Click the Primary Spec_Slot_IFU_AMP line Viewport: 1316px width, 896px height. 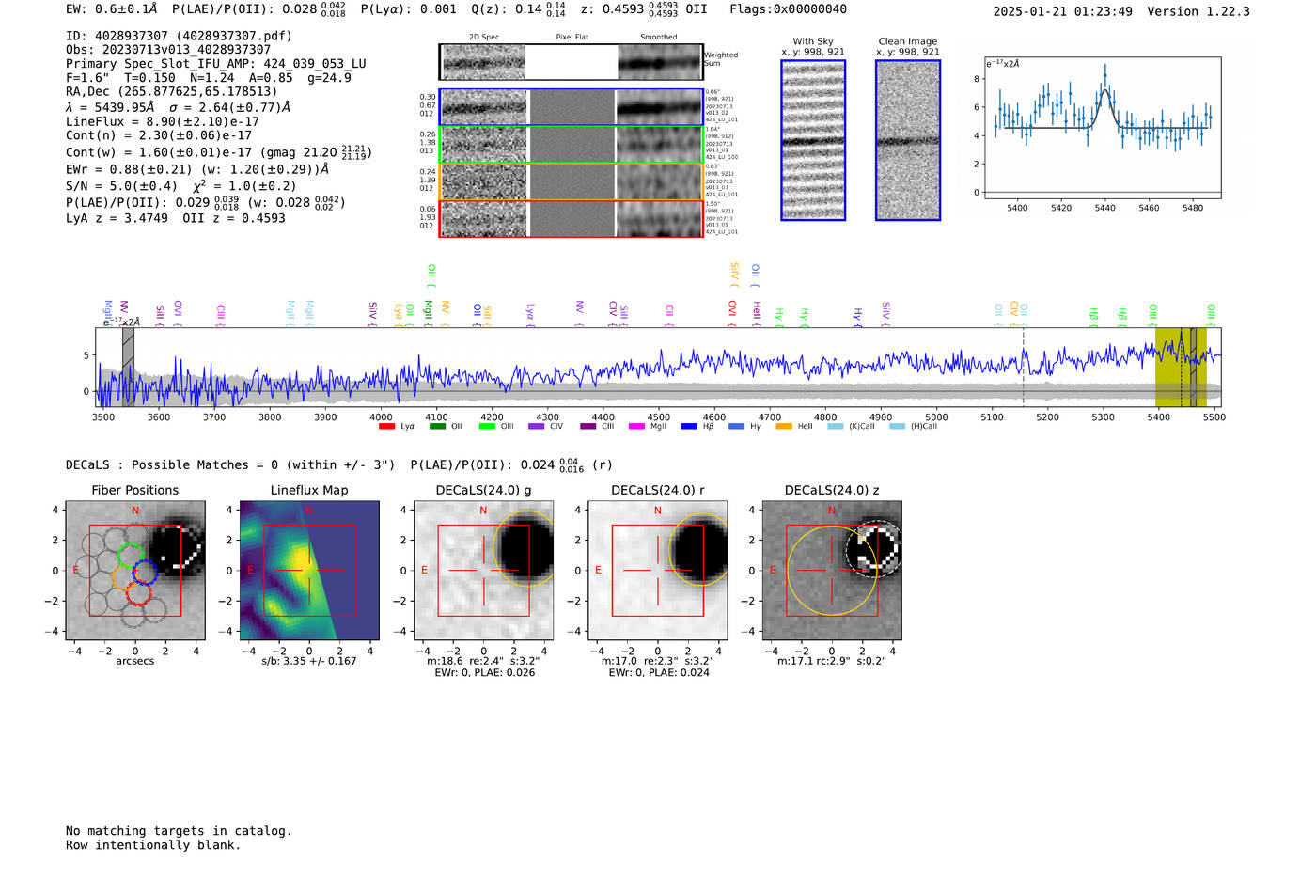pyautogui.click(x=216, y=64)
